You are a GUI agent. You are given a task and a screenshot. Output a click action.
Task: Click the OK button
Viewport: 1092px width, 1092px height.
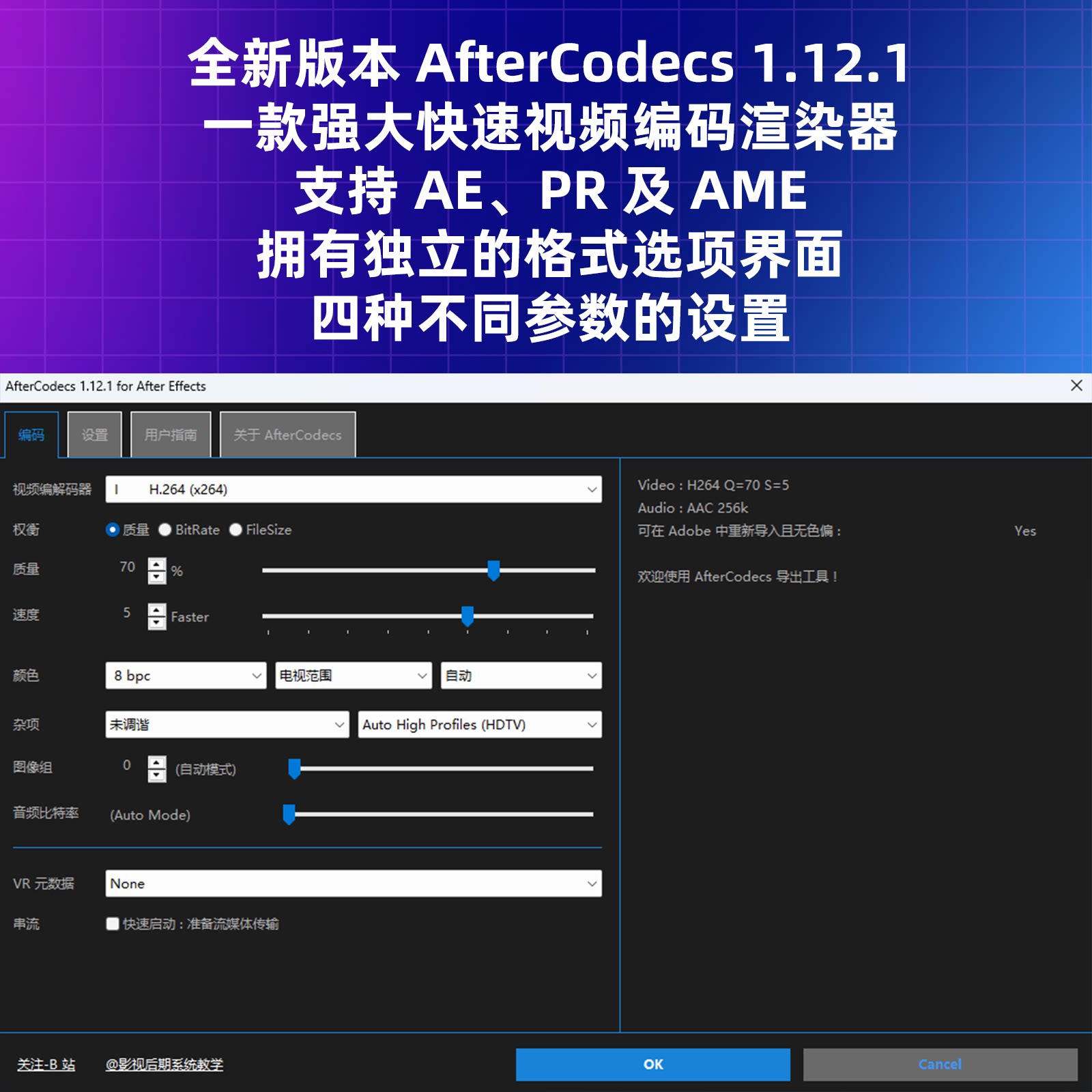point(653,1065)
